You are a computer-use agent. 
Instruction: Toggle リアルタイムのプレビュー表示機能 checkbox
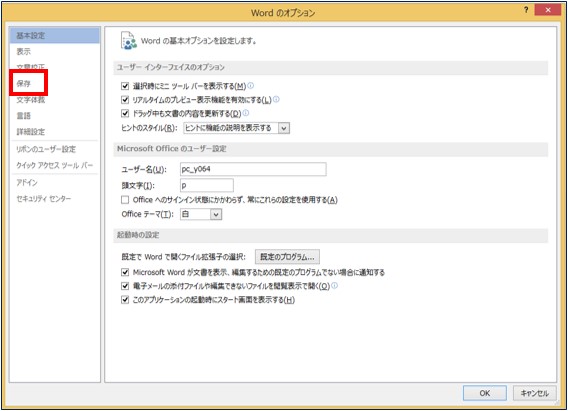125,100
